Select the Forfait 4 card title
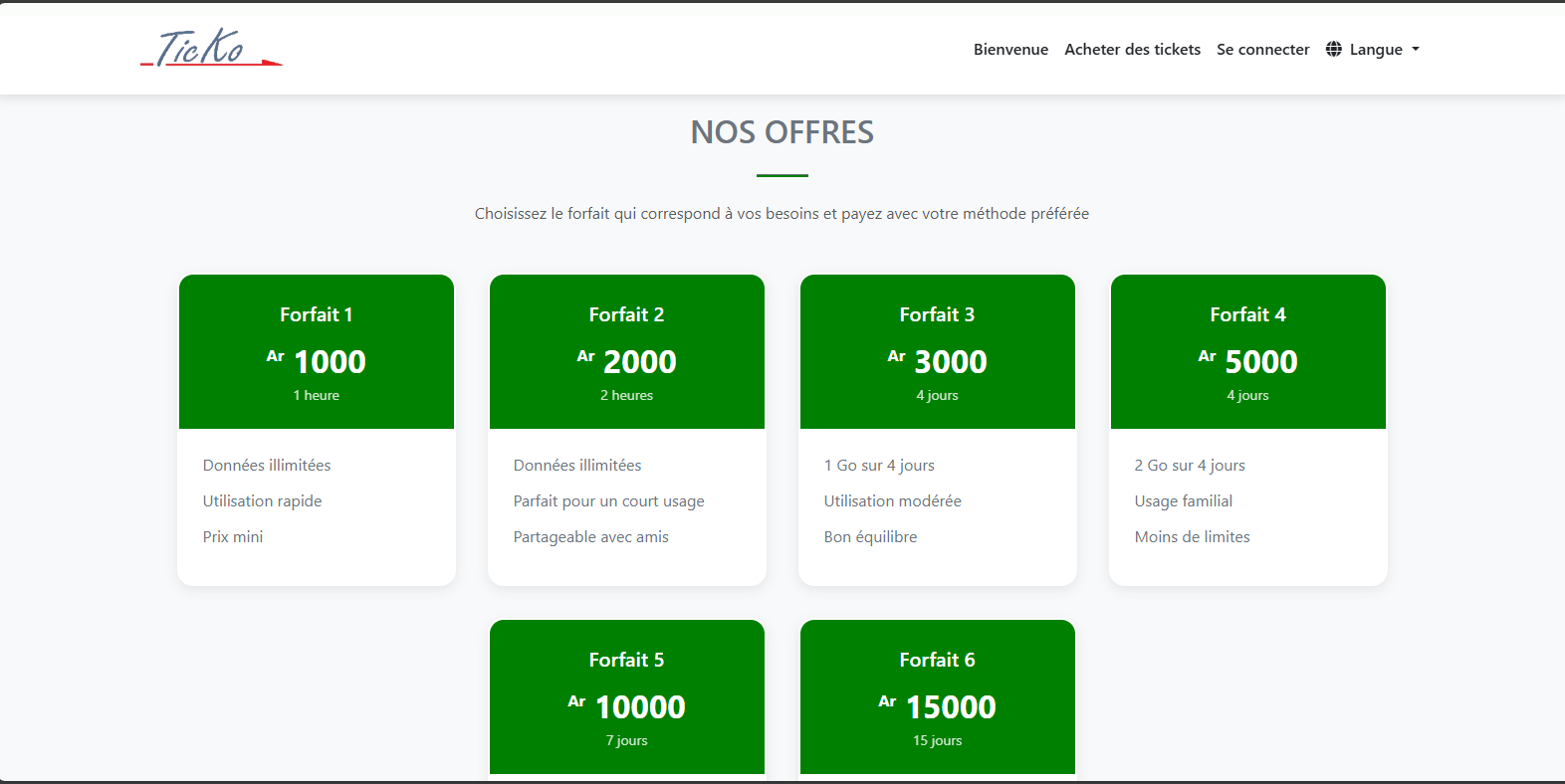The height and width of the screenshot is (784, 1565). pos(1247,314)
